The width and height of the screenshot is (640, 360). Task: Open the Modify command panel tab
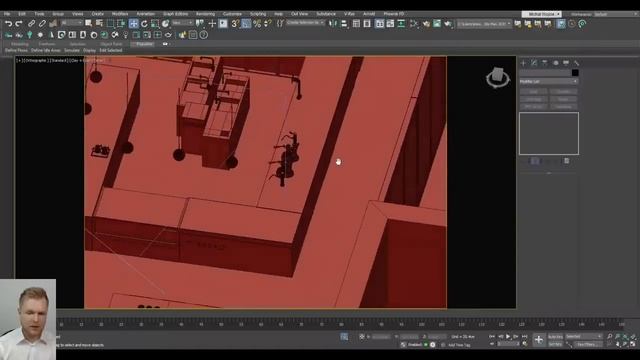pos(534,63)
